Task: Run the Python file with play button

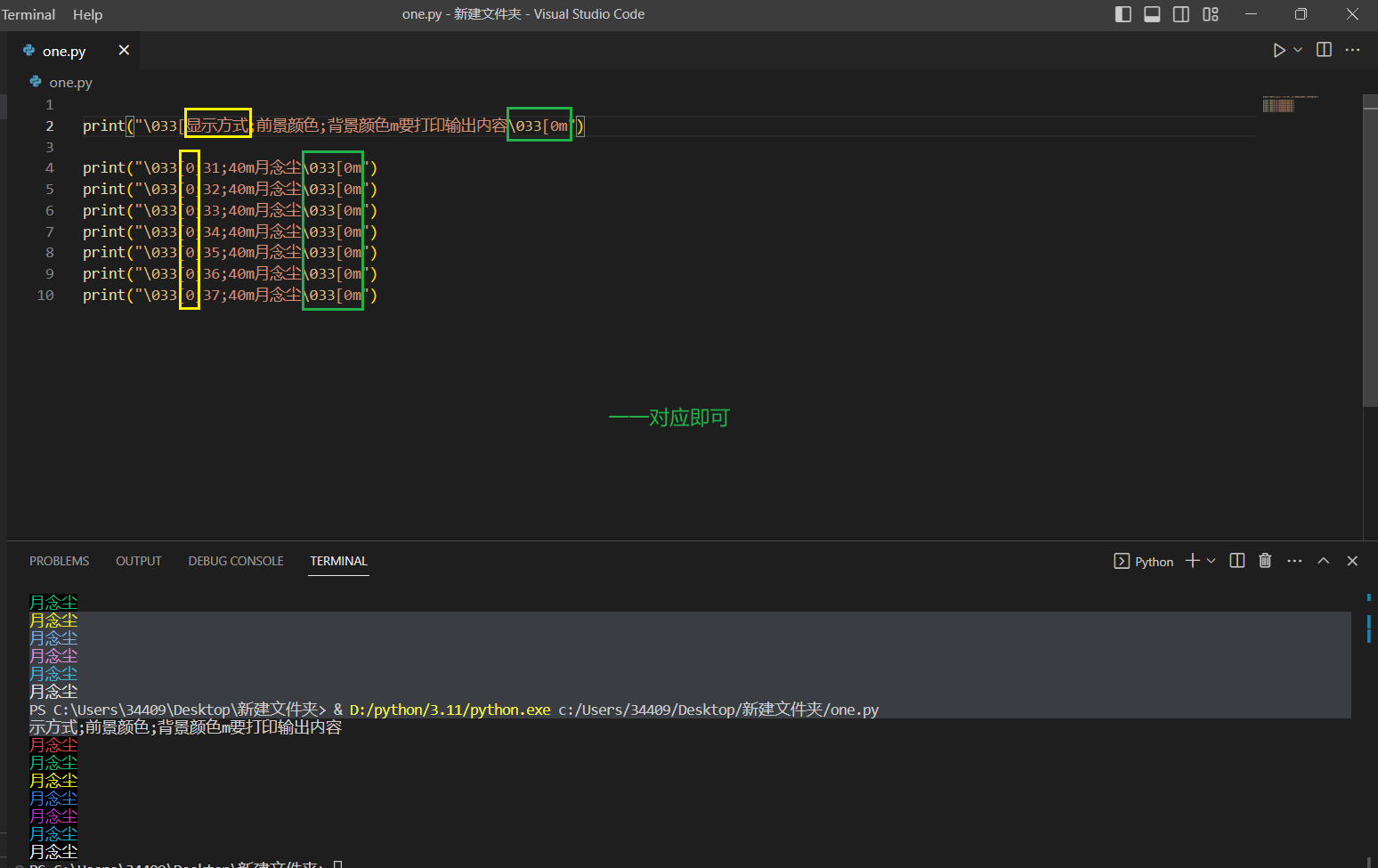Action: (1278, 51)
